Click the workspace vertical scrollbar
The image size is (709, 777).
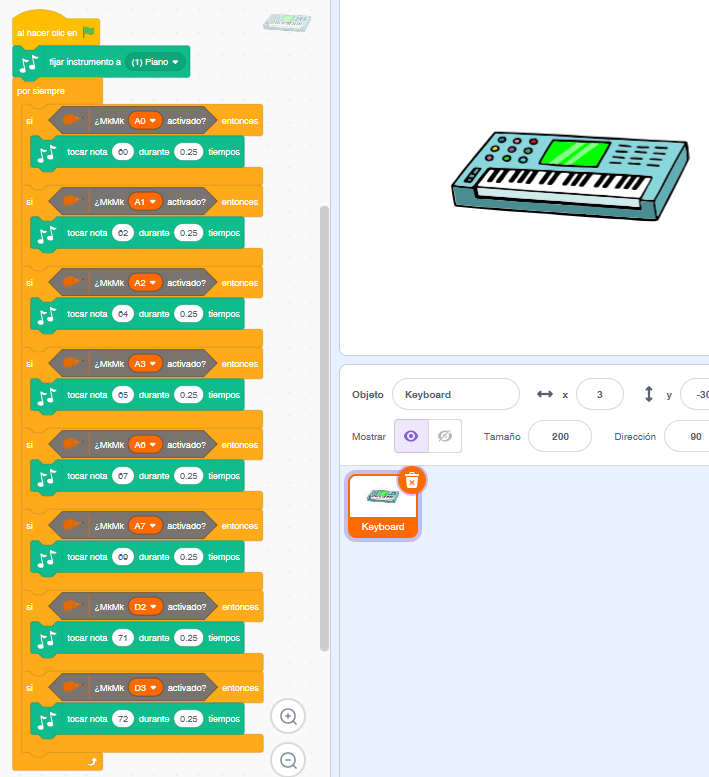(325, 429)
